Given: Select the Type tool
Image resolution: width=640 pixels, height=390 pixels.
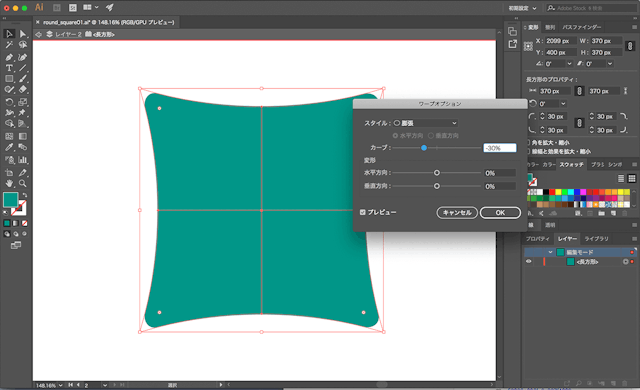Looking at the screenshot, I should pyautogui.click(x=9, y=68).
